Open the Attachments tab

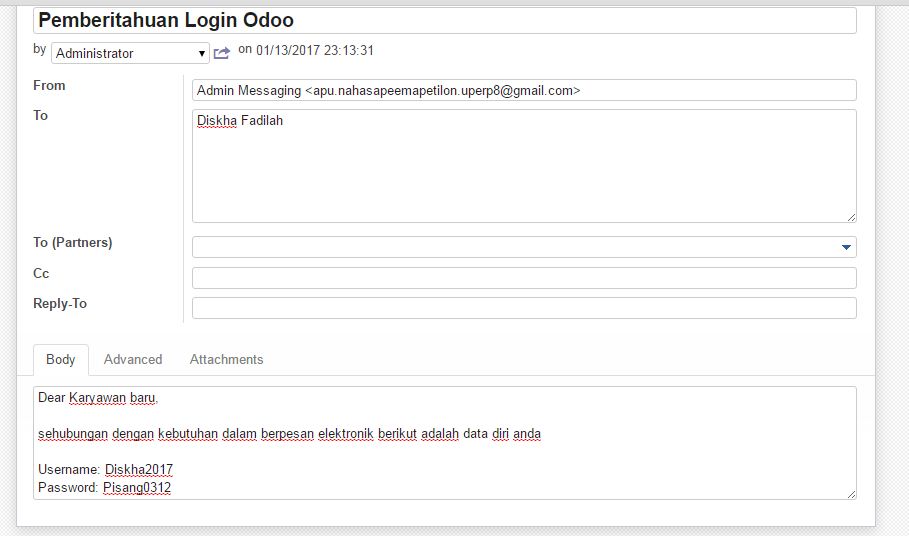[227, 359]
